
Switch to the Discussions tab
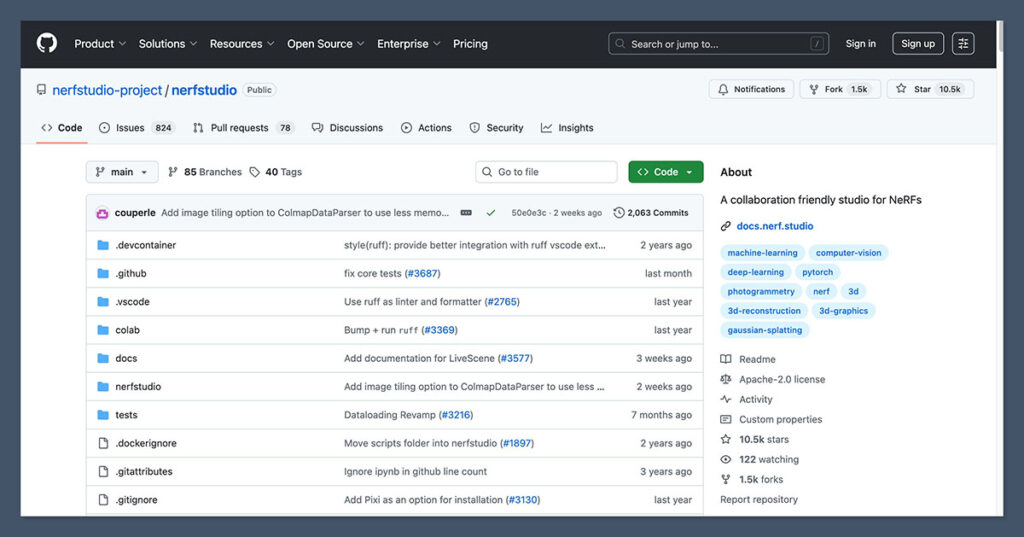(347, 128)
